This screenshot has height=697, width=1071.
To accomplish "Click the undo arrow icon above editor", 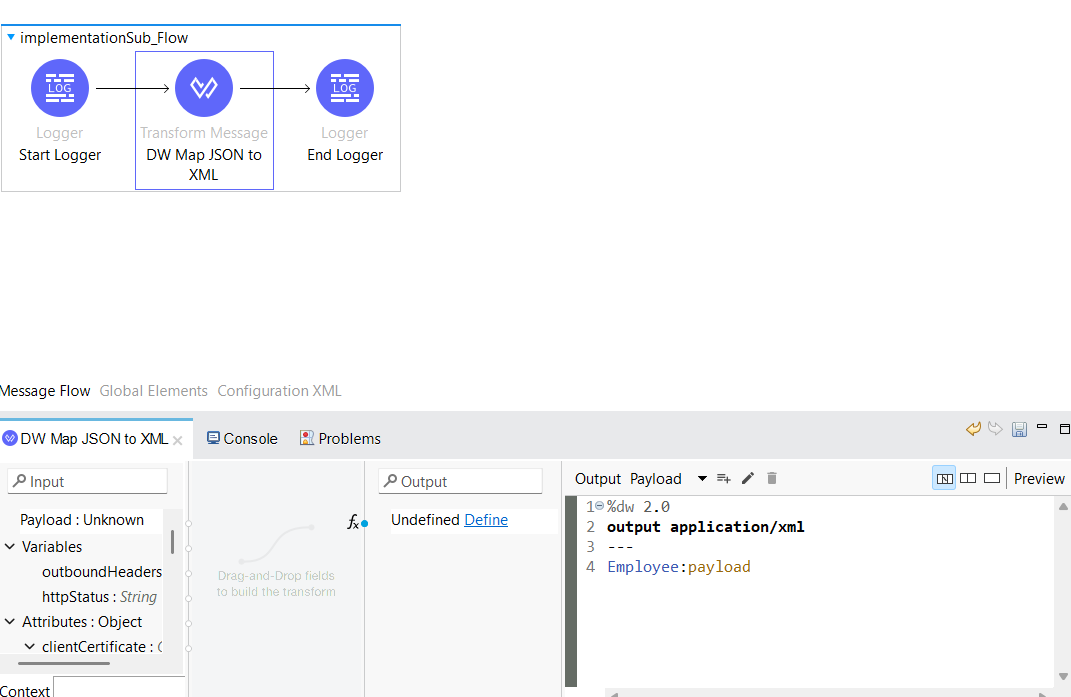I will coord(973,428).
